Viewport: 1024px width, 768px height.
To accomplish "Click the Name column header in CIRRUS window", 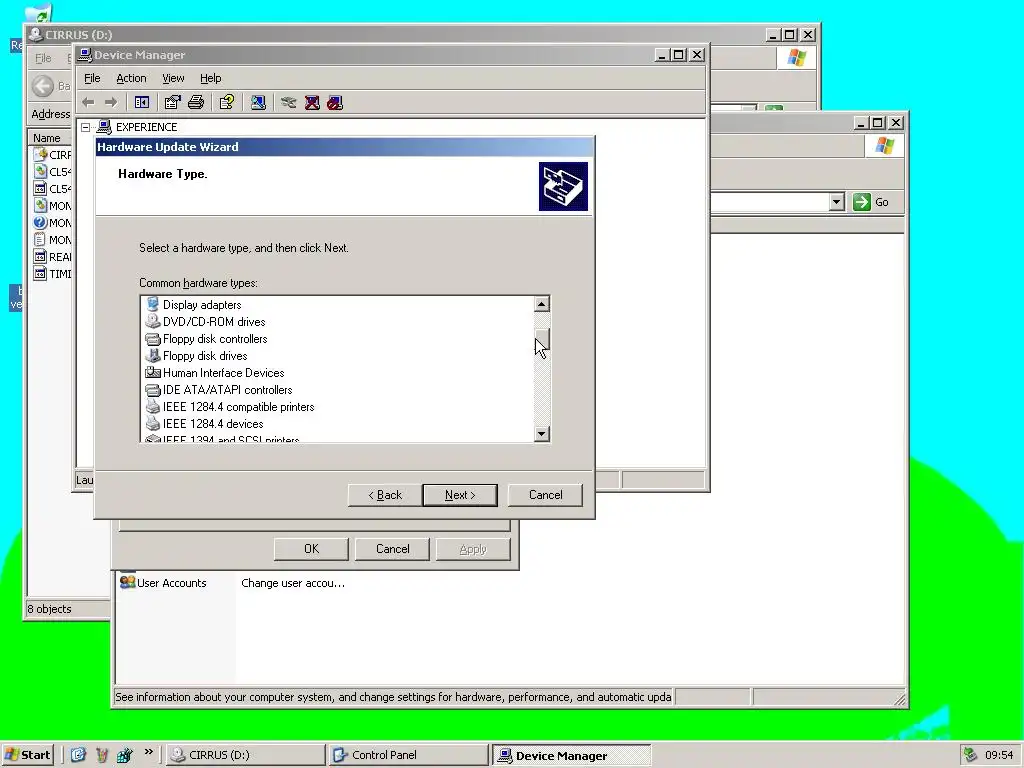I will (x=49, y=138).
